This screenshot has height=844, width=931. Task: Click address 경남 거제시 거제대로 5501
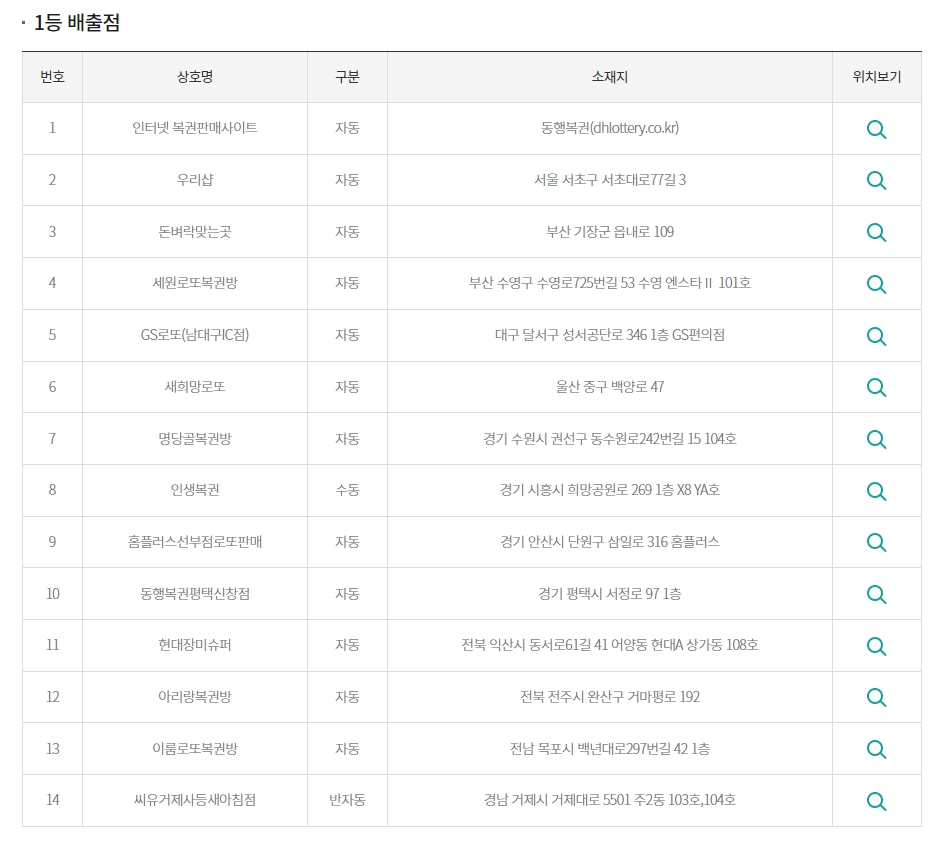click(557, 799)
